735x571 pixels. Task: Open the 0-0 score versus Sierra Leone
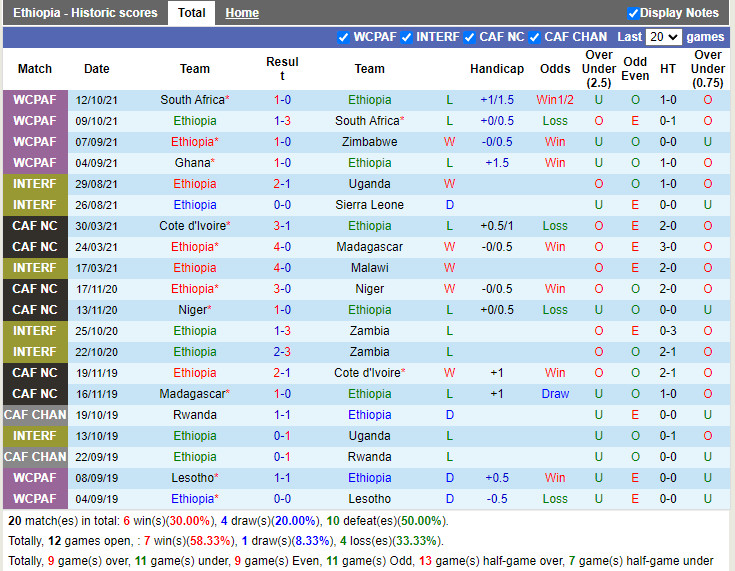[x=282, y=205]
